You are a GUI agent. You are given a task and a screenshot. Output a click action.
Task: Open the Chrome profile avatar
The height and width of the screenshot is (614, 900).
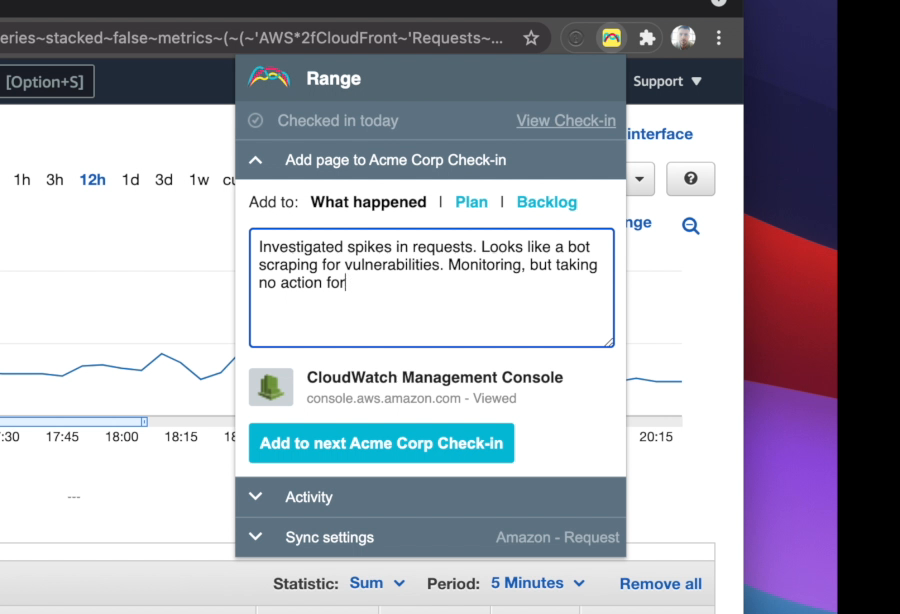(x=682, y=38)
